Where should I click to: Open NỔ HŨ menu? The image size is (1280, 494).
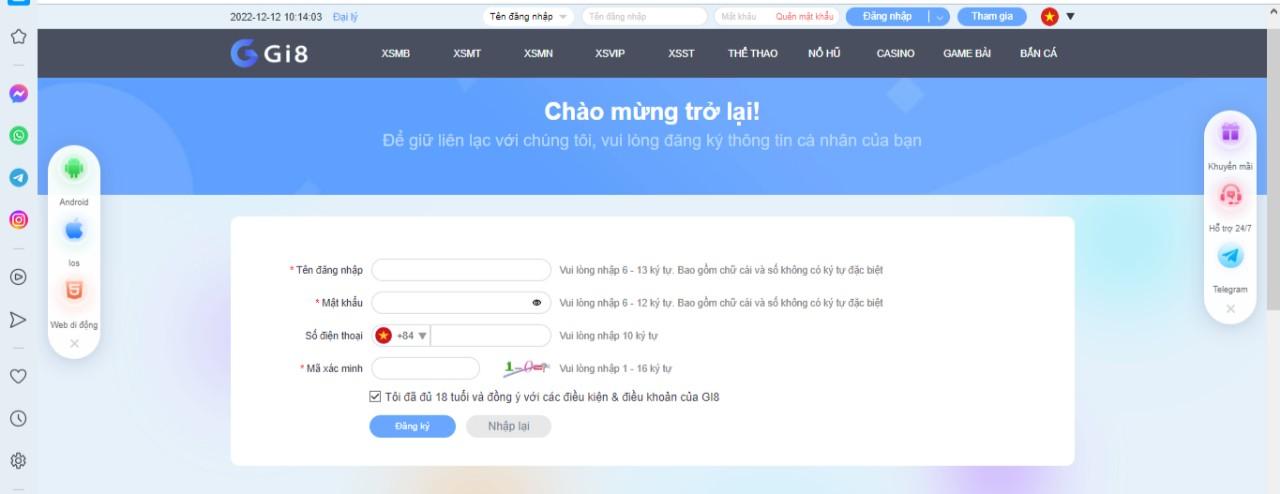click(824, 53)
